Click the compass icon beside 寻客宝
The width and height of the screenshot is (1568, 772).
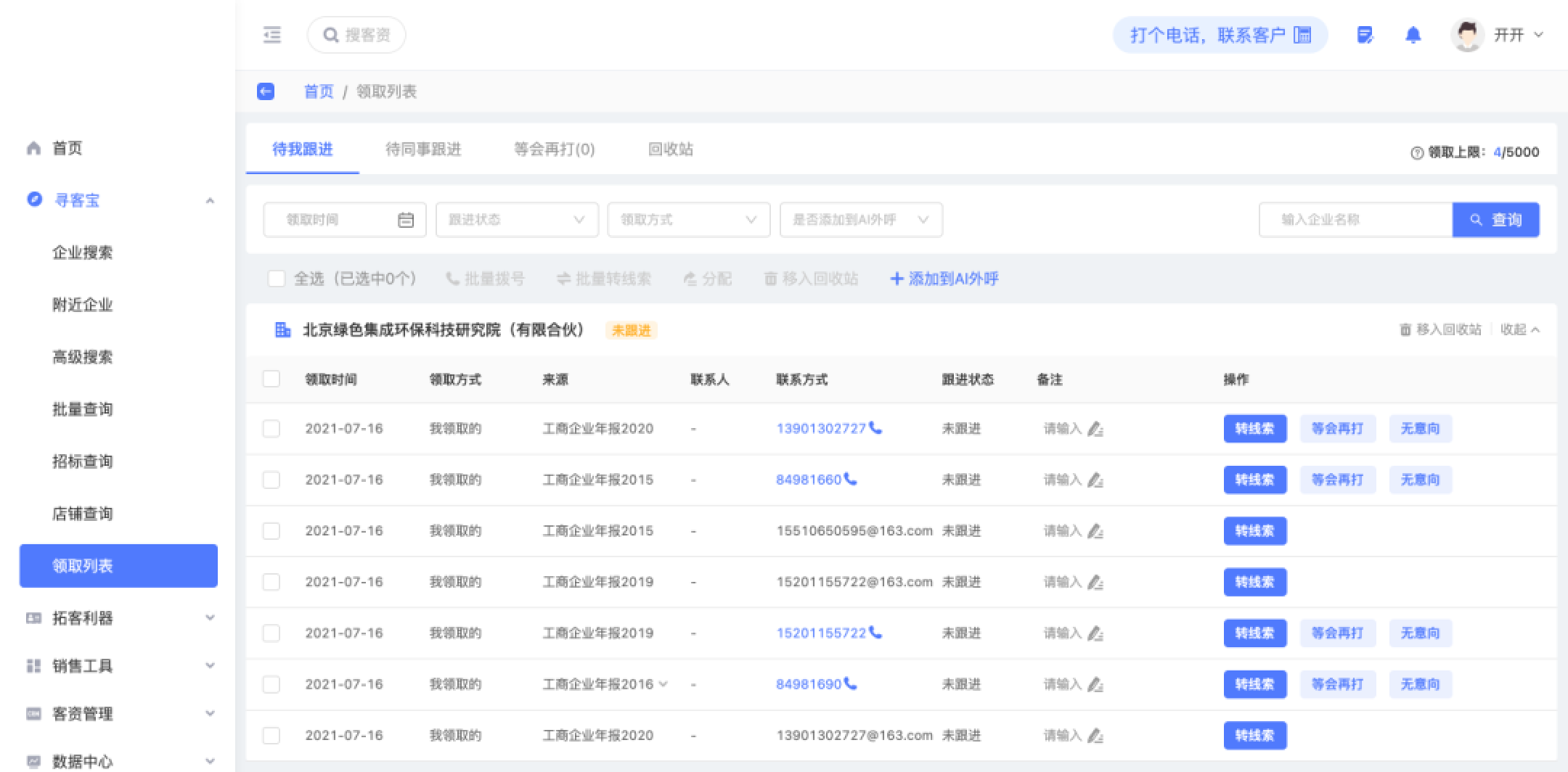(34, 199)
